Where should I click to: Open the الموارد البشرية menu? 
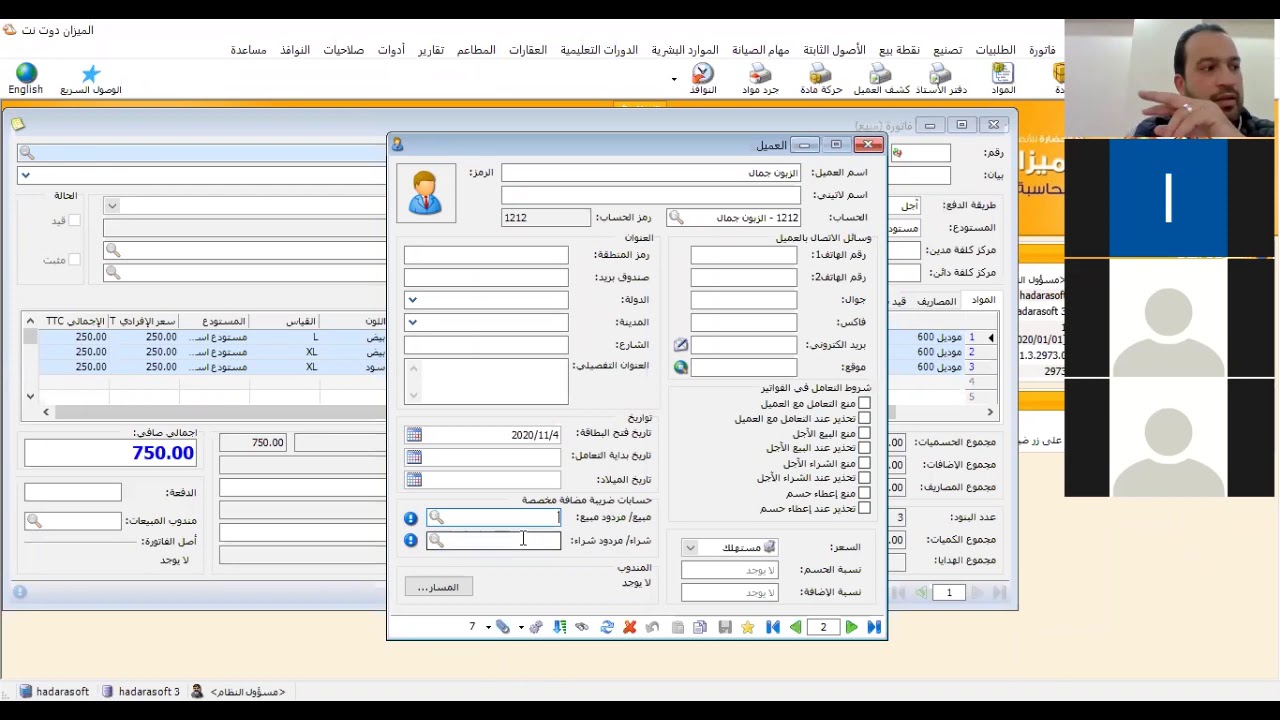(685, 50)
